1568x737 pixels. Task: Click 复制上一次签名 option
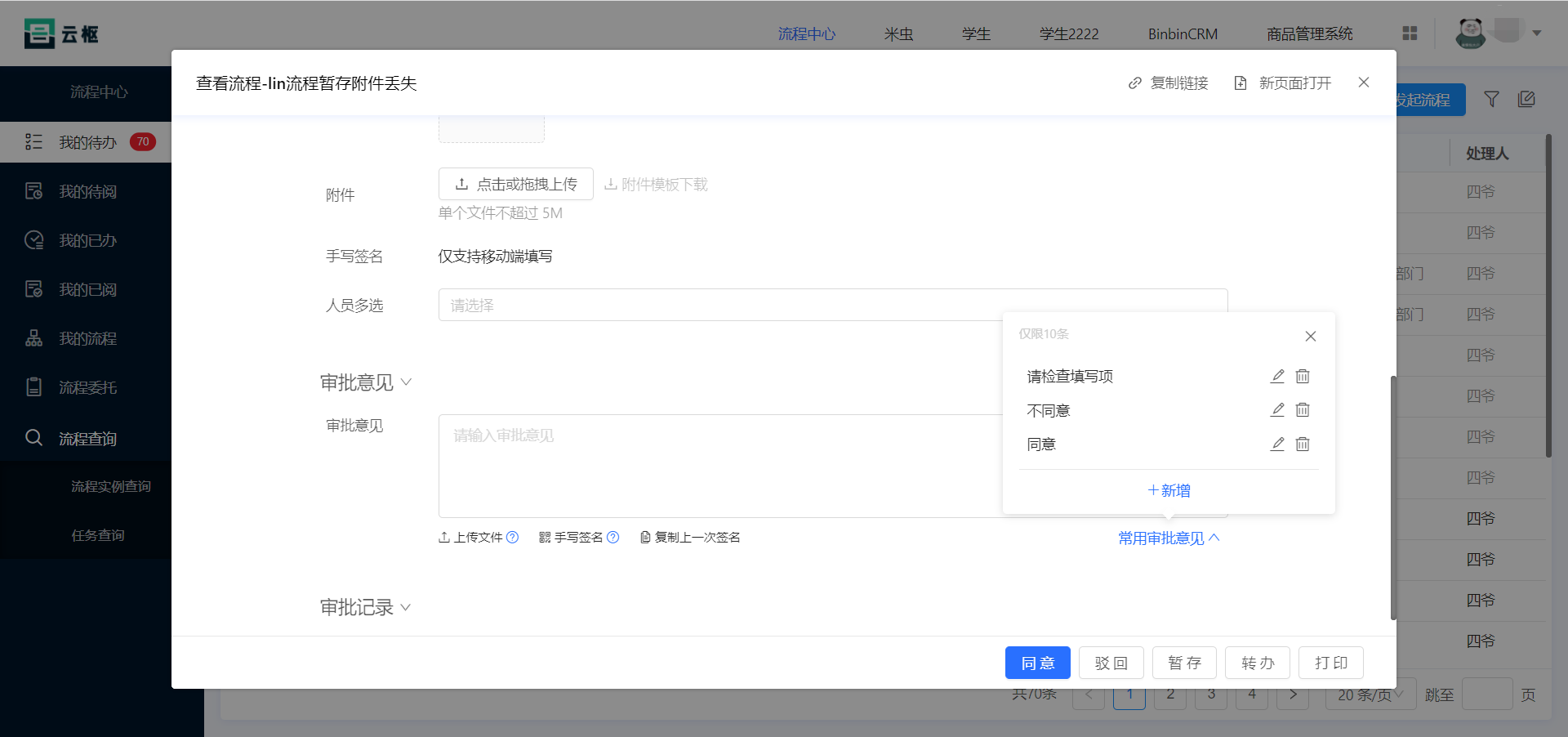click(691, 537)
